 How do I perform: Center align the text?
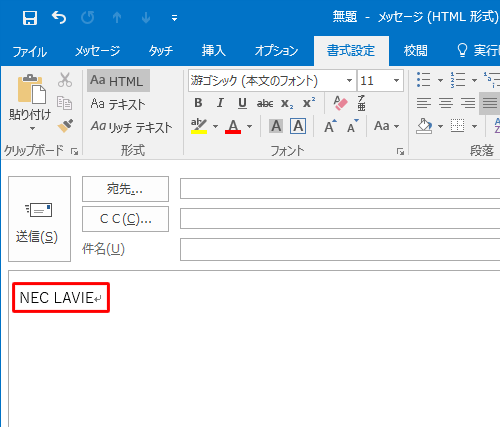coord(446,103)
